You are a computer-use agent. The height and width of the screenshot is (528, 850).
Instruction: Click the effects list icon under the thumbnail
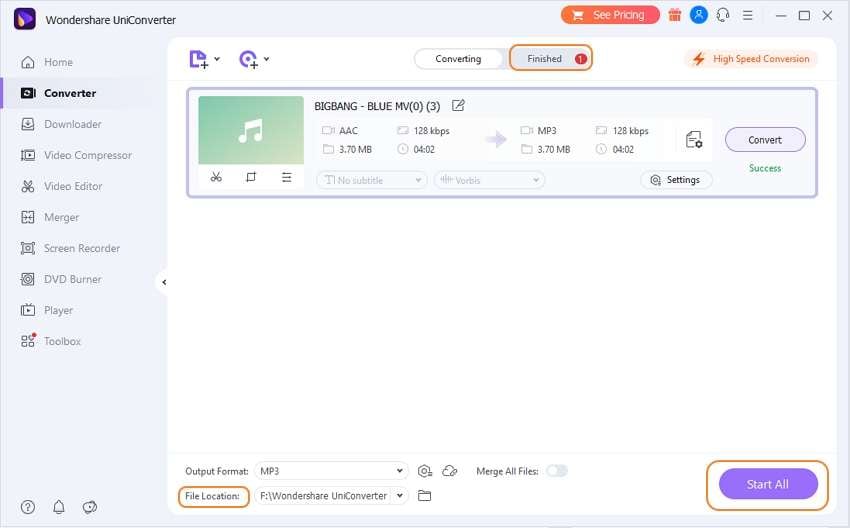[x=287, y=177]
